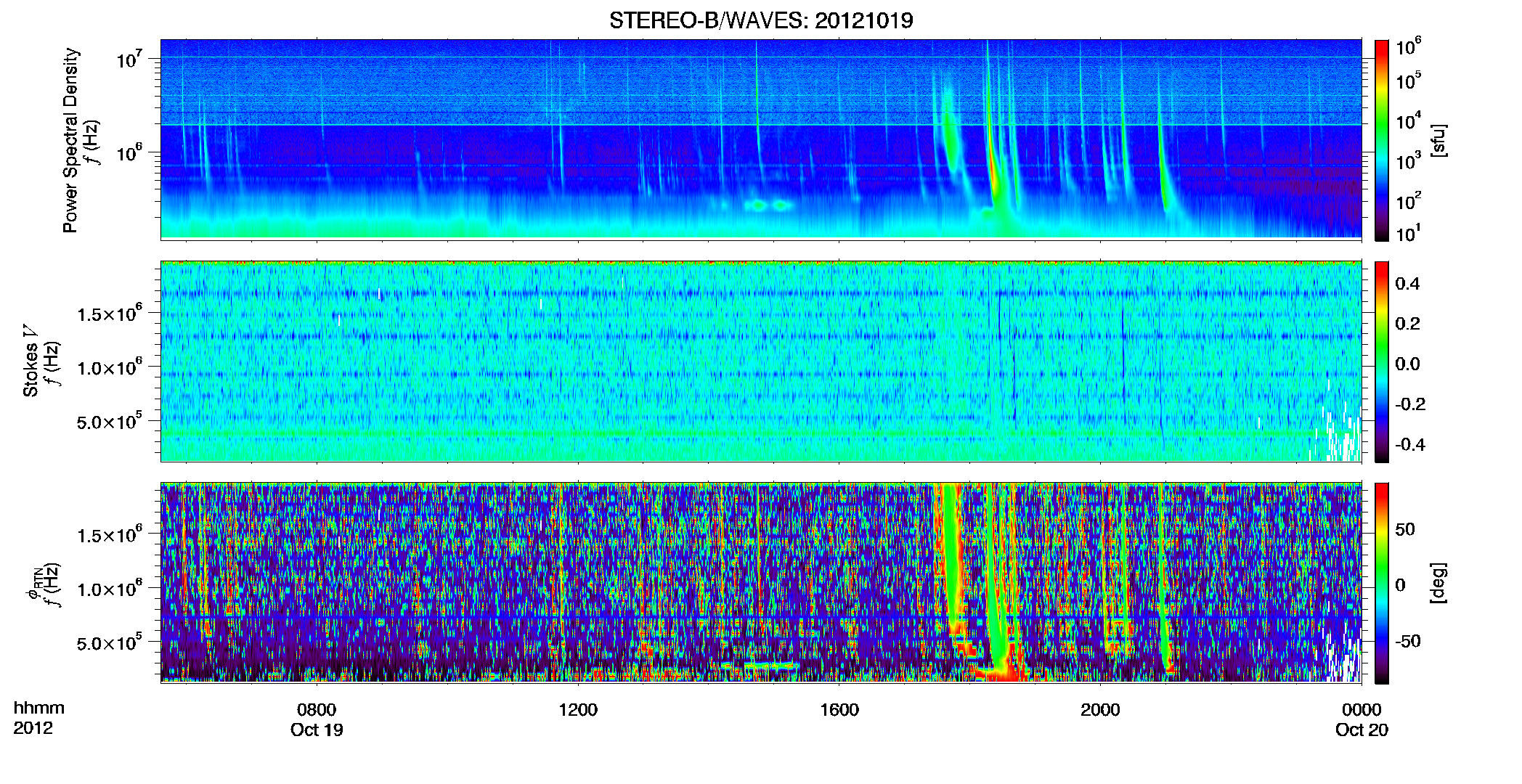Click the [sfu] colorbar unit label
The width and height of the screenshot is (1522, 784).
pos(1438,140)
